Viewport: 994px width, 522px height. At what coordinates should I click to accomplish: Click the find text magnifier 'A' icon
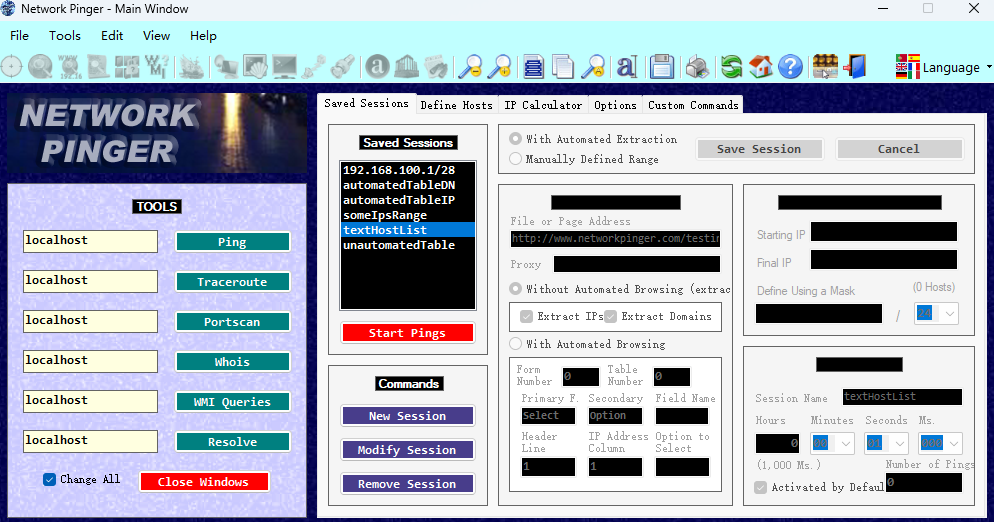(x=593, y=67)
